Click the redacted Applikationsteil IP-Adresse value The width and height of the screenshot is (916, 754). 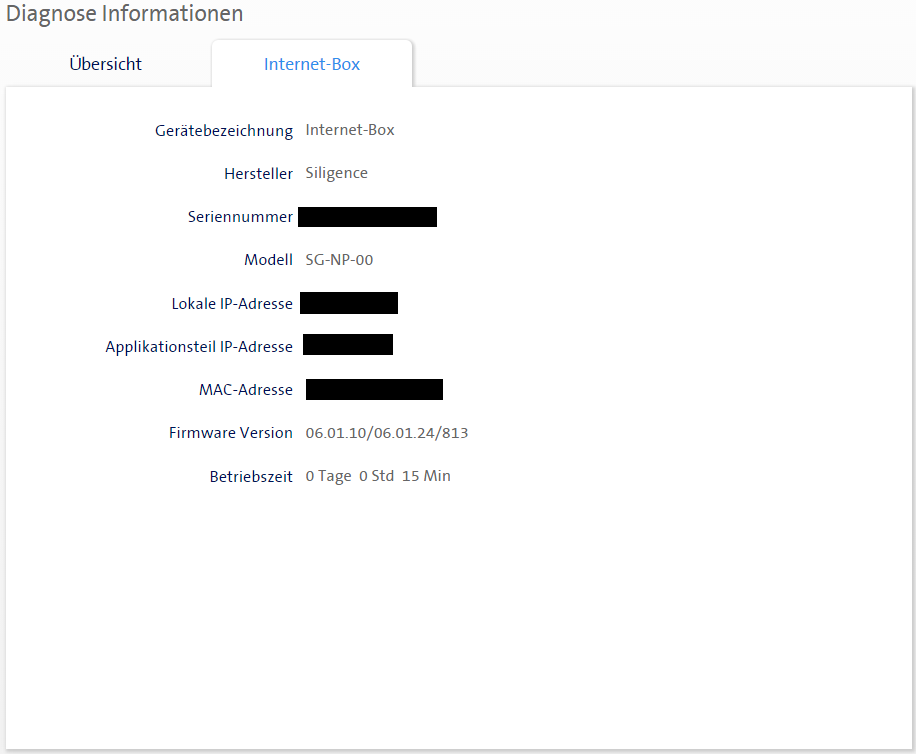tap(348, 345)
